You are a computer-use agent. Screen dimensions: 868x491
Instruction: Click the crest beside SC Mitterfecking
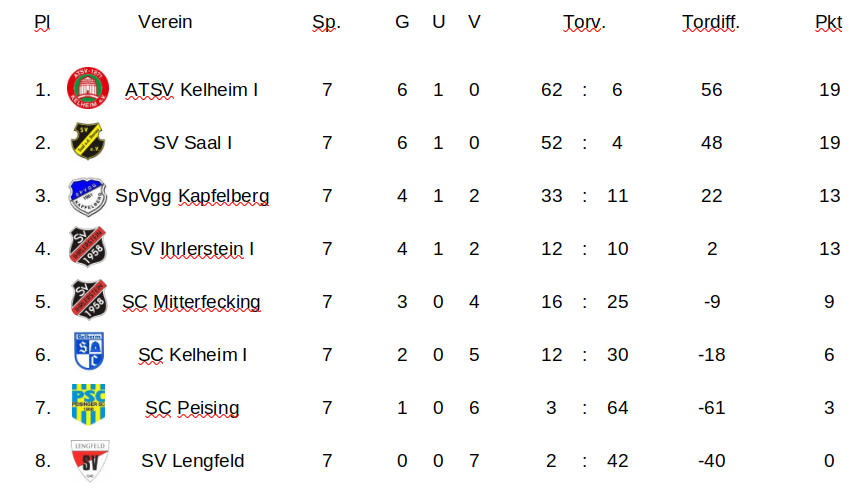[x=88, y=301]
